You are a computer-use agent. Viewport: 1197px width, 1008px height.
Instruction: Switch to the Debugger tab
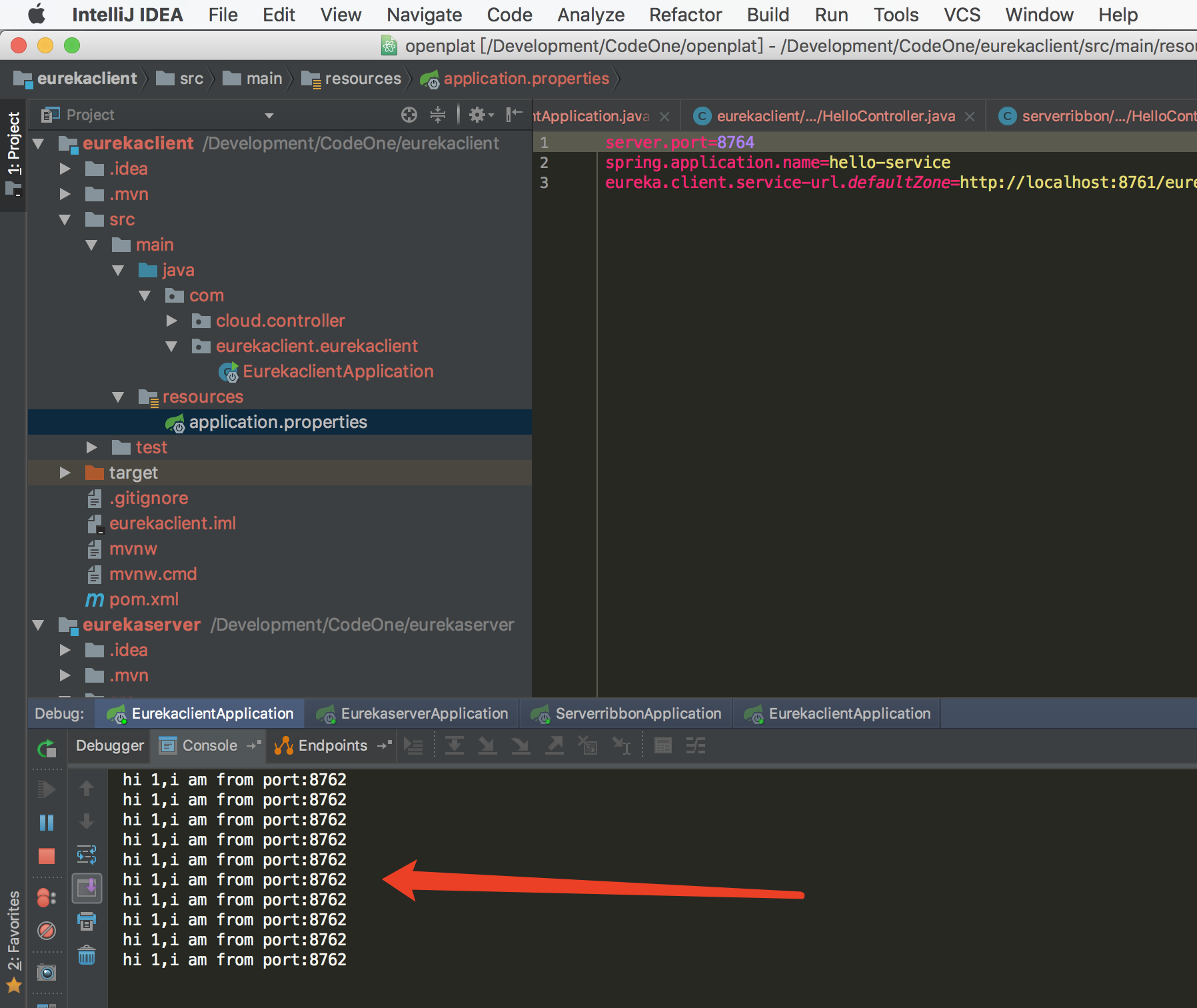110,745
